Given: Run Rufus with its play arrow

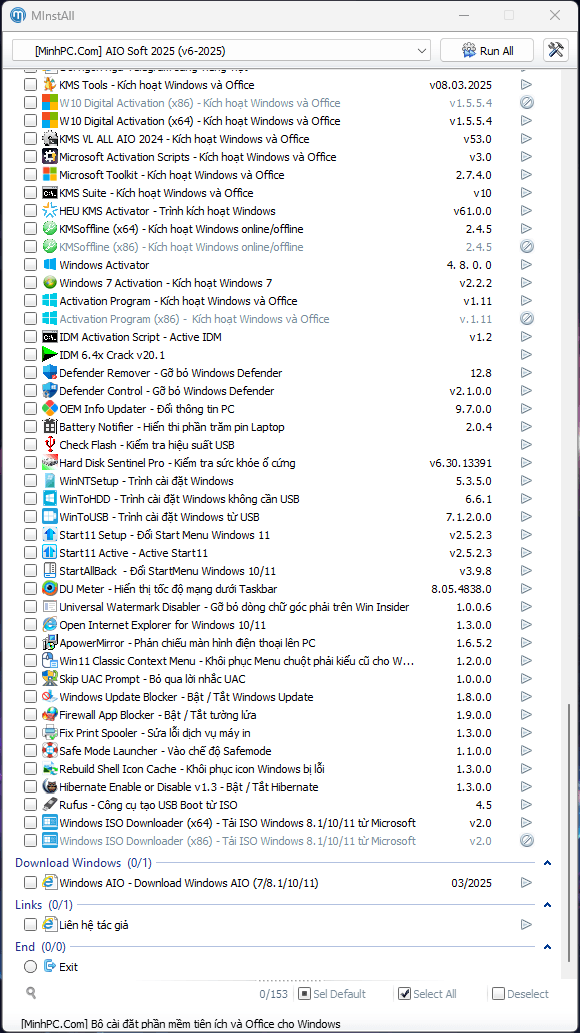Looking at the screenshot, I should 526,805.
